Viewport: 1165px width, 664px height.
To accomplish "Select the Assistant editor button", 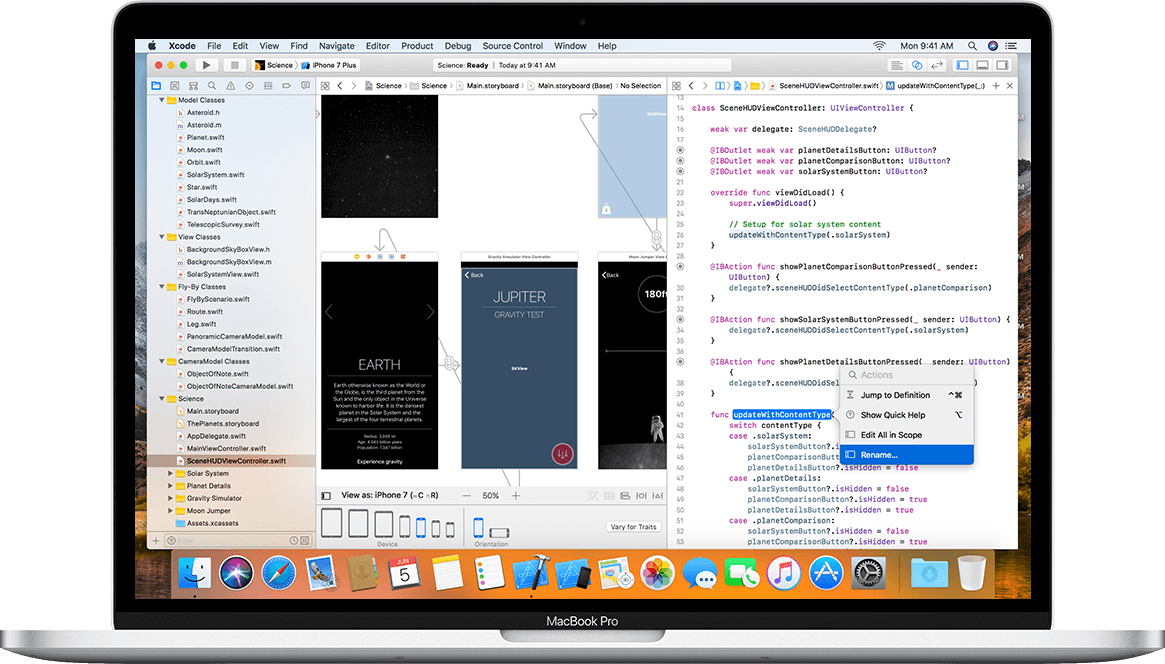I will pyautogui.click(x=917, y=65).
